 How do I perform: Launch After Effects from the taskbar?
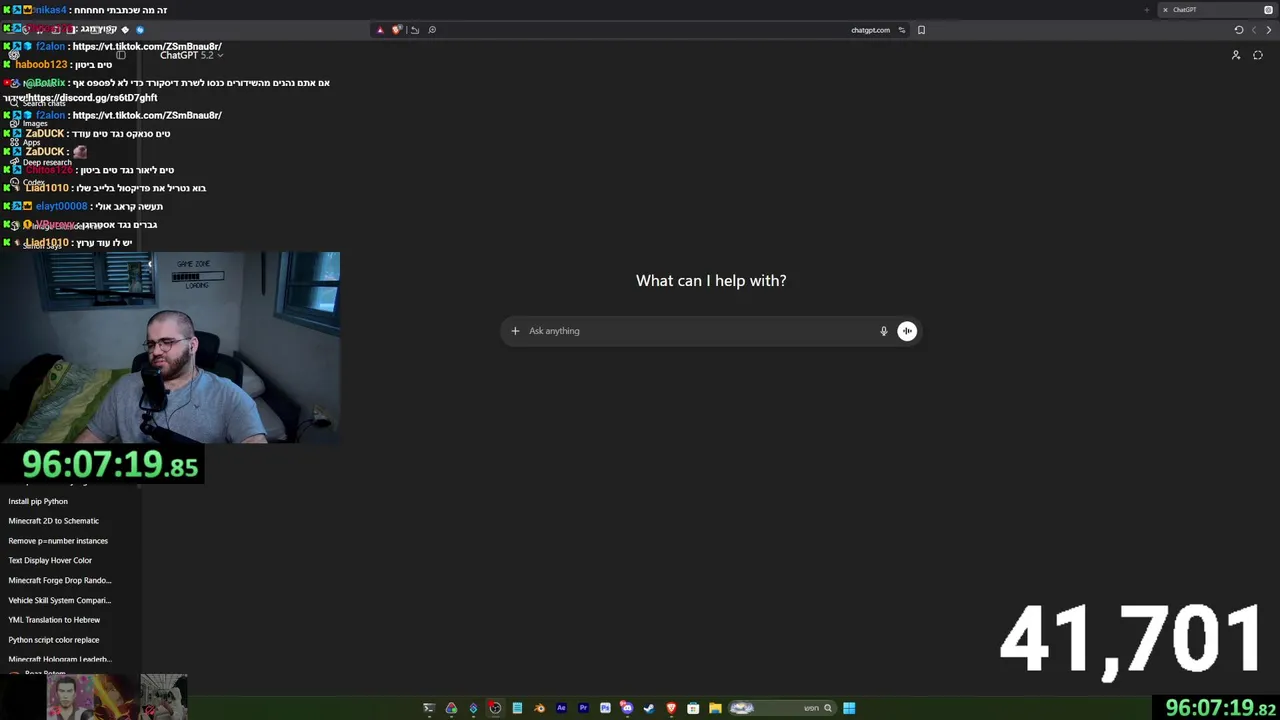point(561,708)
